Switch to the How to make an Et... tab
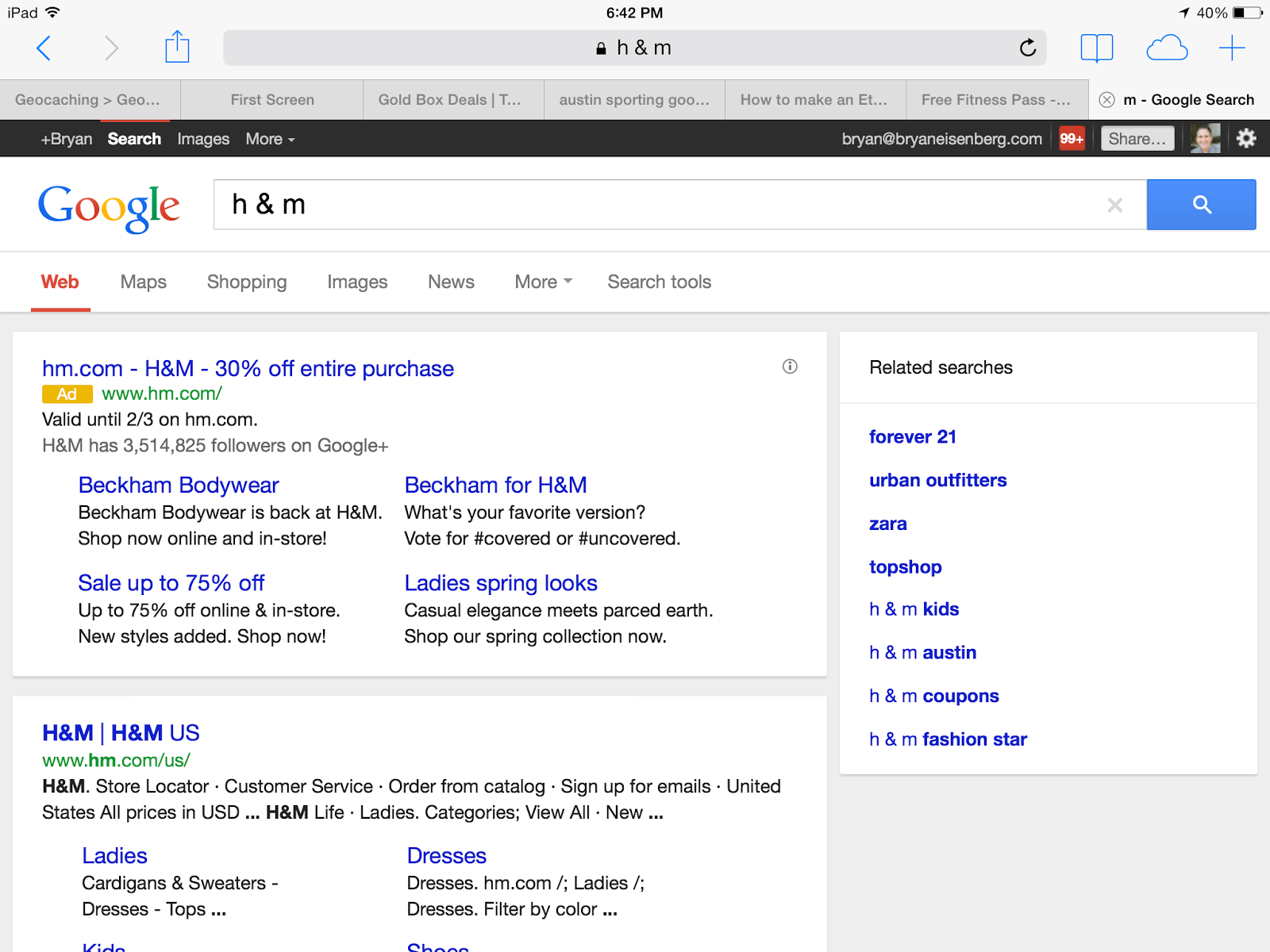This screenshot has width=1270, height=952. (x=815, y=100)
